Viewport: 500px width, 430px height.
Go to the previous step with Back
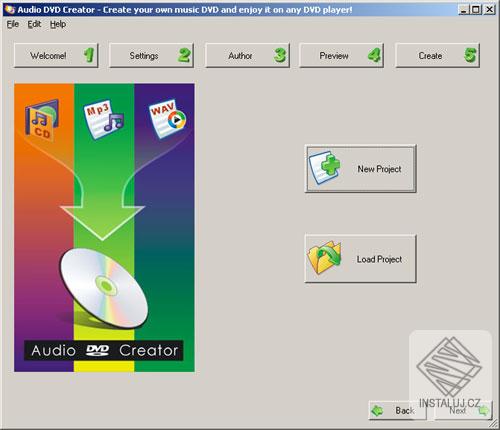(398, 410)
